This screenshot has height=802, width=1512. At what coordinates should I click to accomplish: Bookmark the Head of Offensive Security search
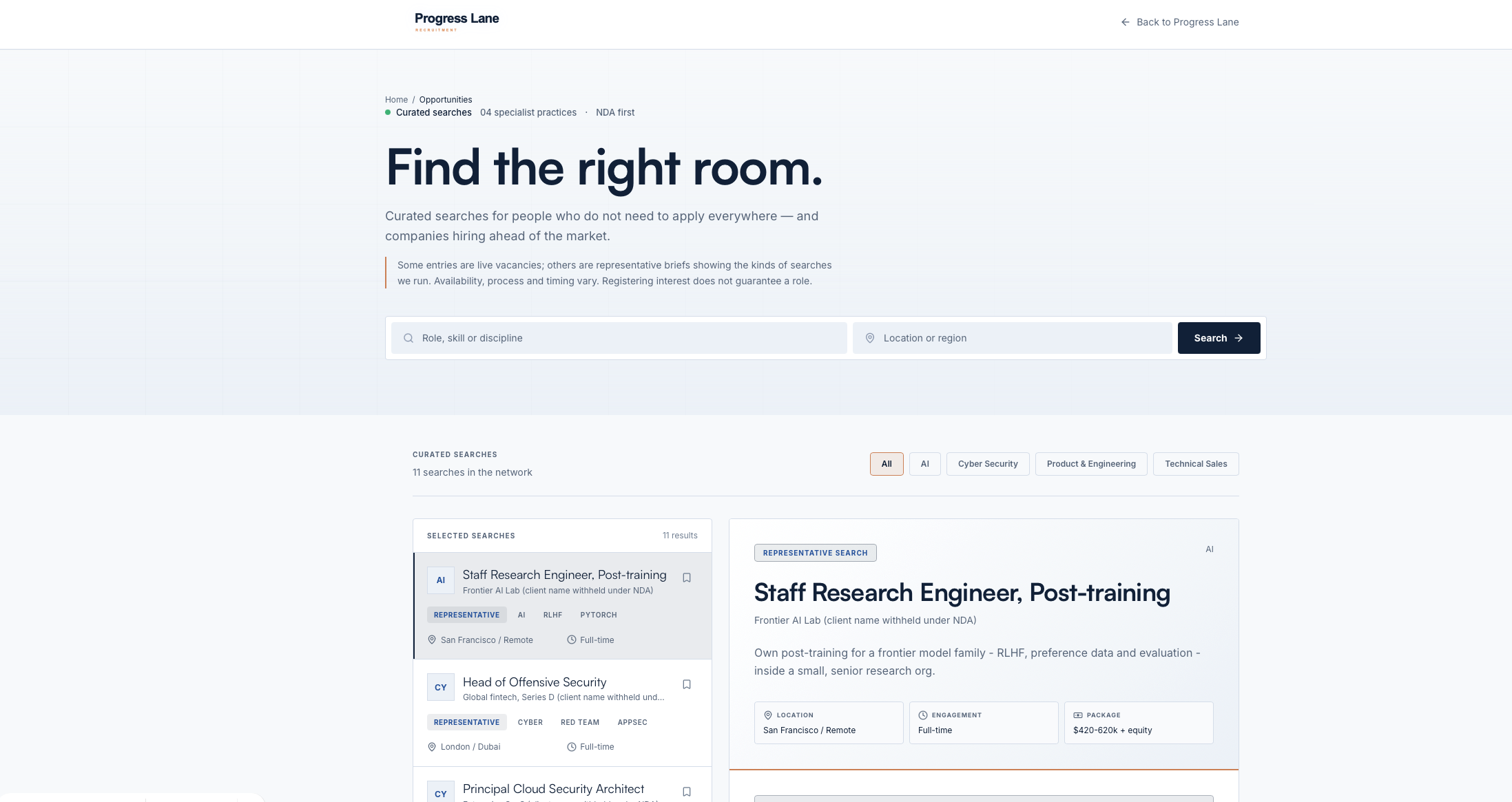tap(687, 684)
